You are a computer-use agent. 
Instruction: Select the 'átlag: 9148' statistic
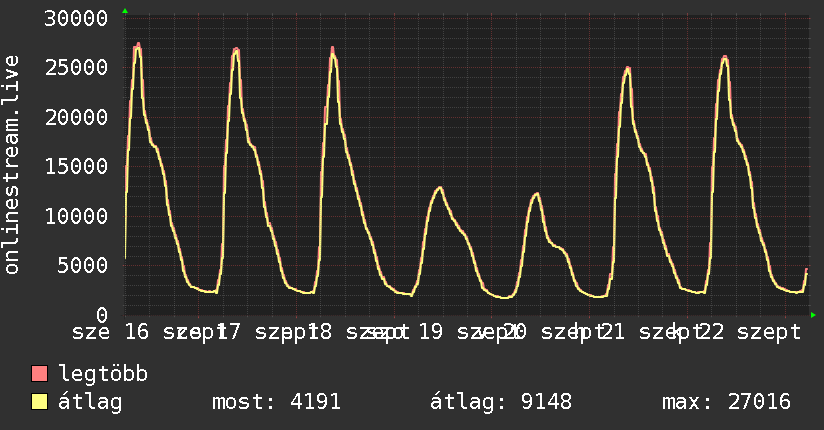tap(501, 402)
